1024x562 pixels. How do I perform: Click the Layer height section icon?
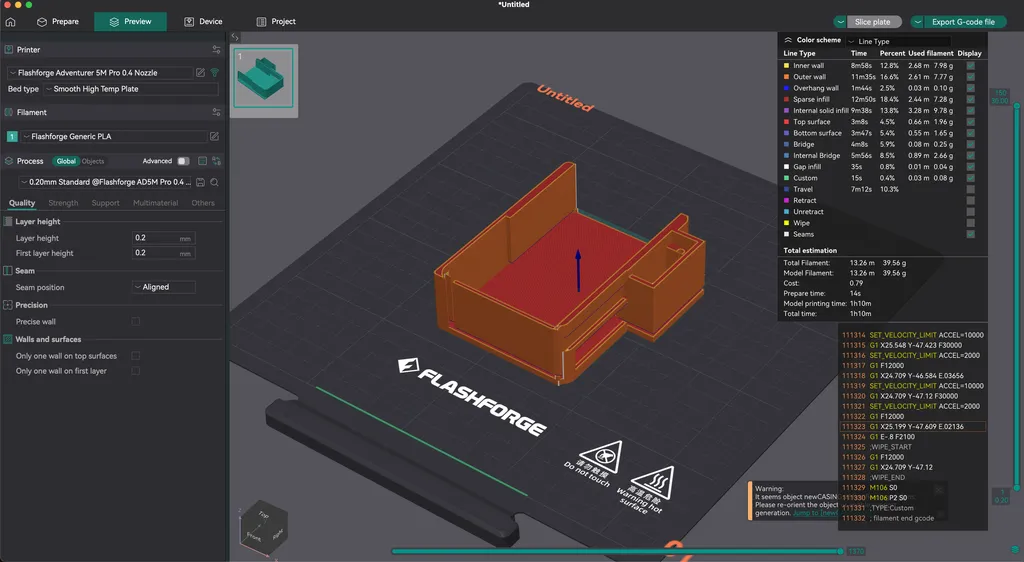pos(8,221)
